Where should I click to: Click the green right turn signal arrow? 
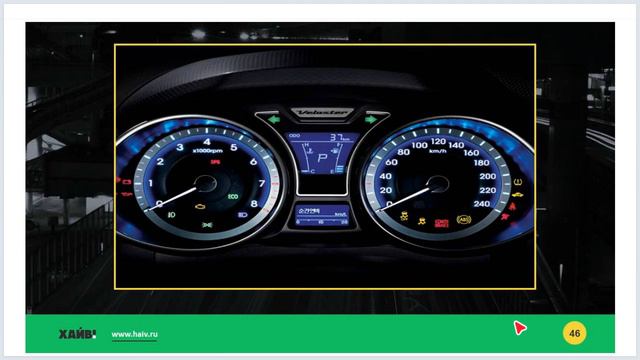coord(371,120)
